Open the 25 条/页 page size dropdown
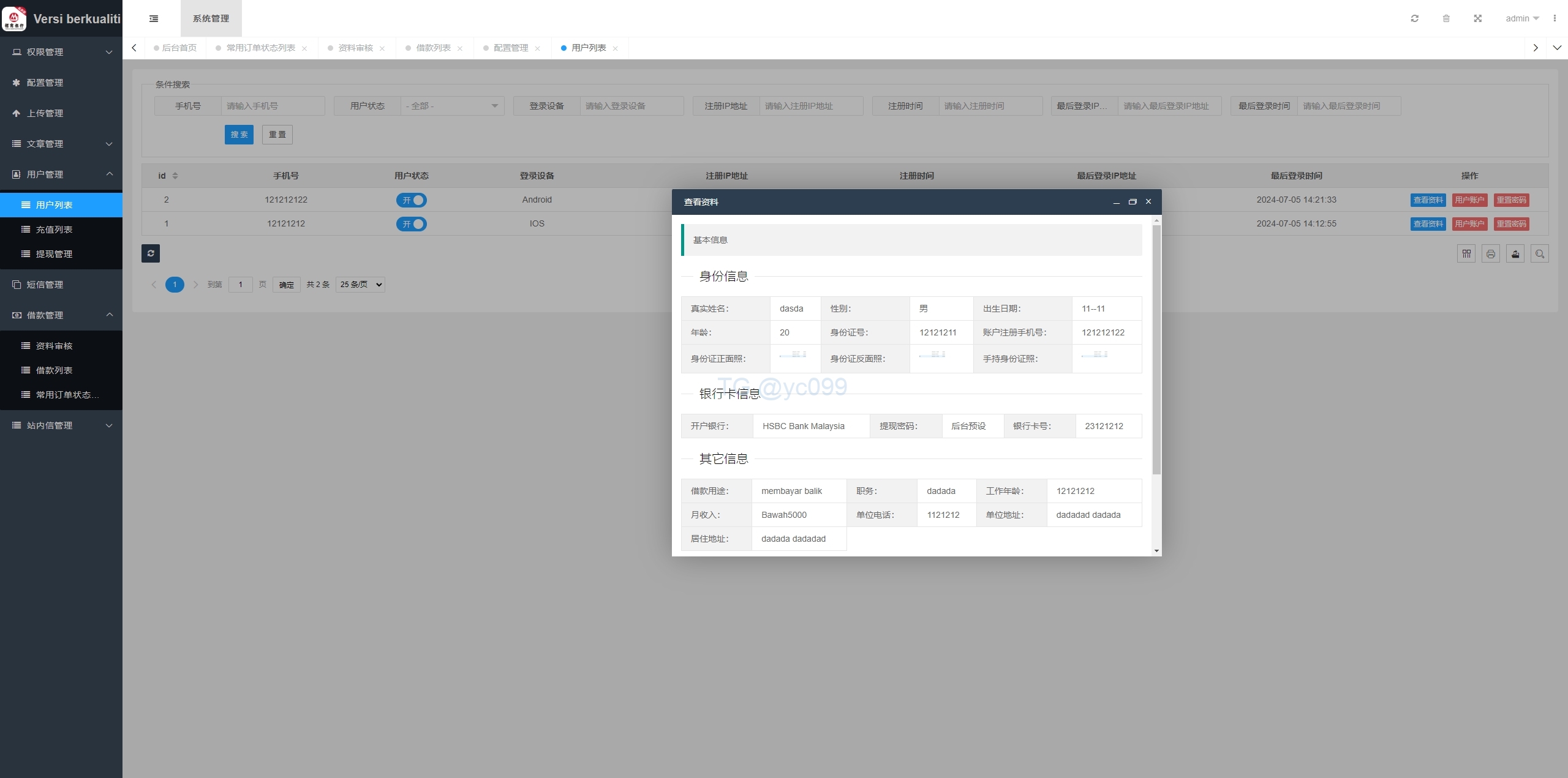1568x778 pixels. point(361,285)
